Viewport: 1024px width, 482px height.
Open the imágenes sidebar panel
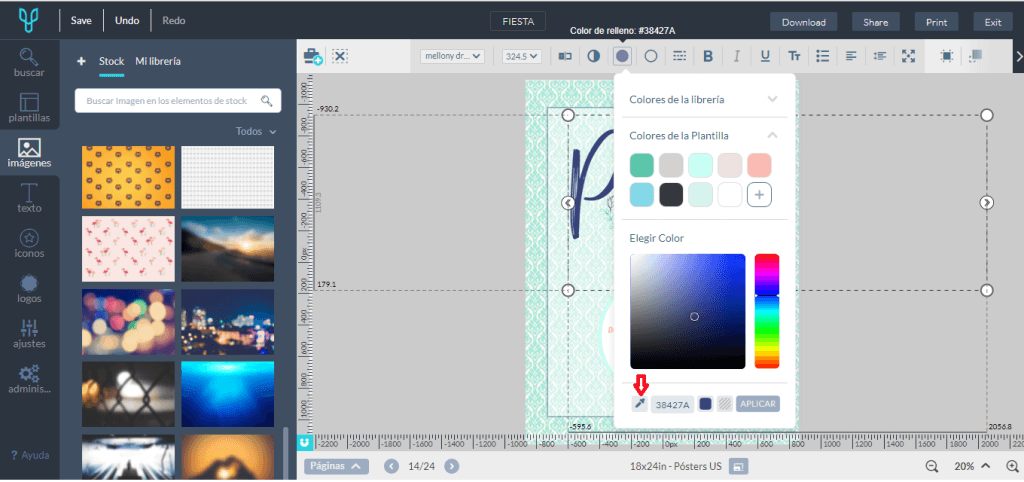[29, 153]
